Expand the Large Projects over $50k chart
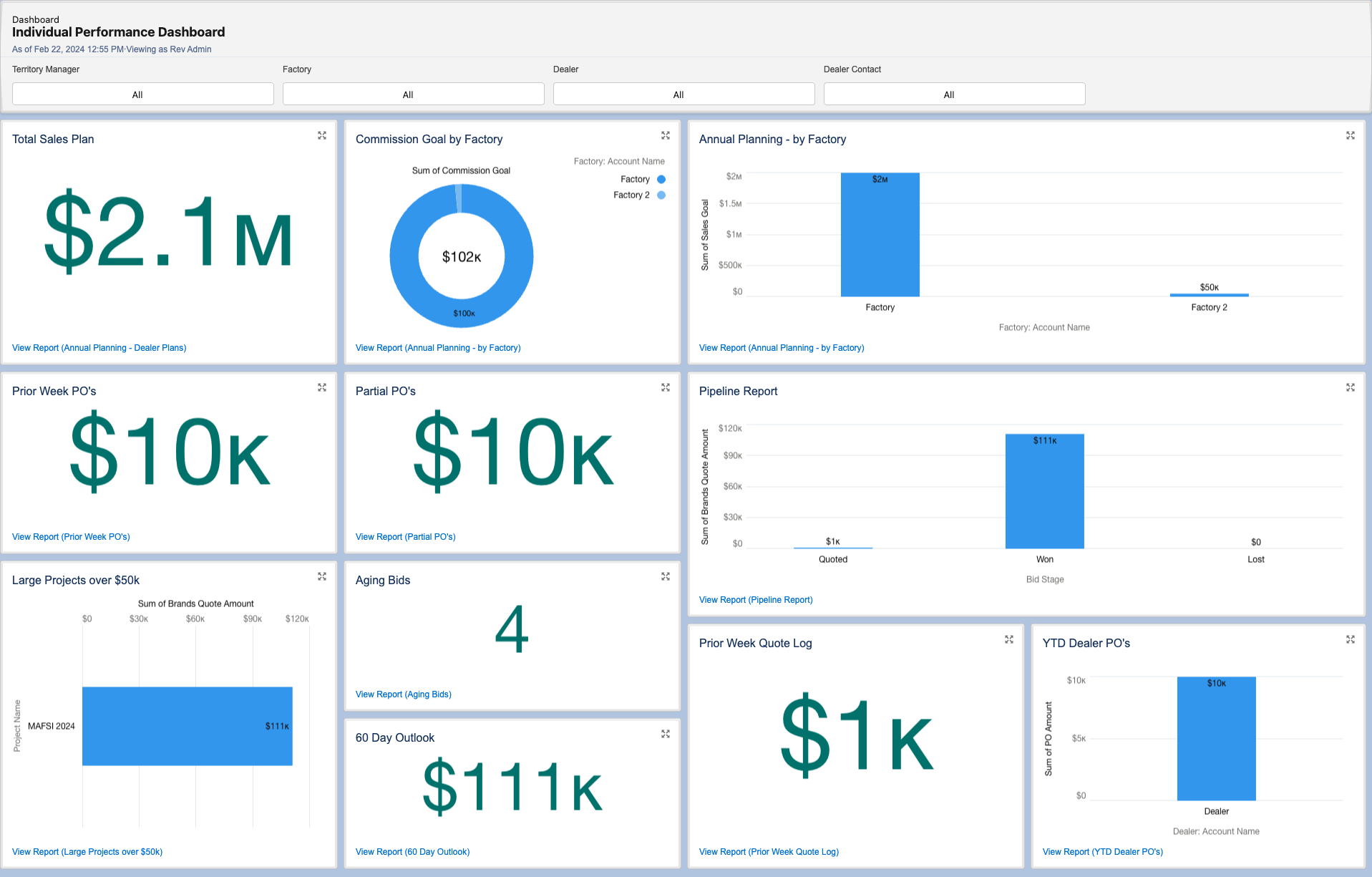 pyautogui.click(x=322, y=576)
